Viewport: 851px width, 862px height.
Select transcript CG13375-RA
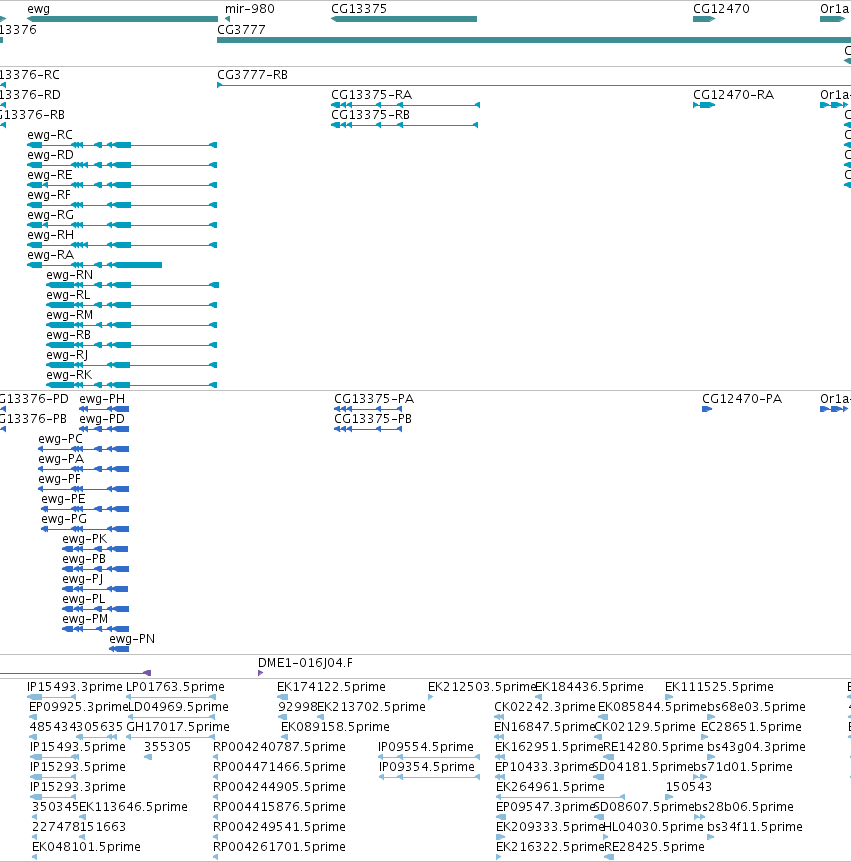405,105
